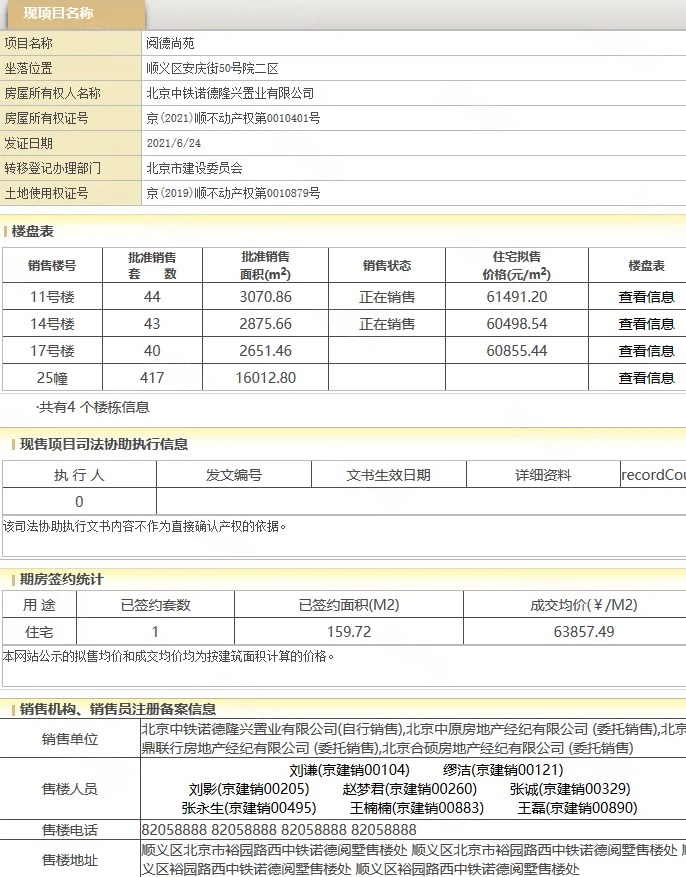Click the 25幢 building name
Screen dimensions: 686x877
pyautogui.click(x=52, y=378)
